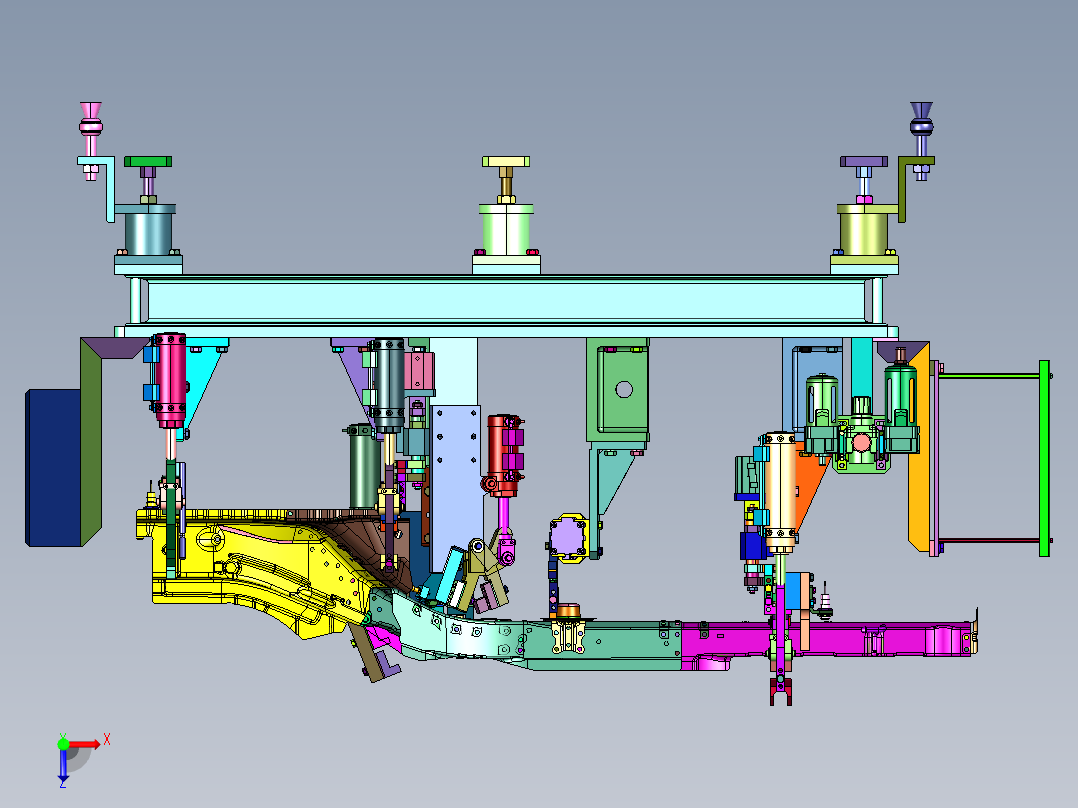
Task: Select the purple T-handle on right cylinder
Action: click(864, 162)
